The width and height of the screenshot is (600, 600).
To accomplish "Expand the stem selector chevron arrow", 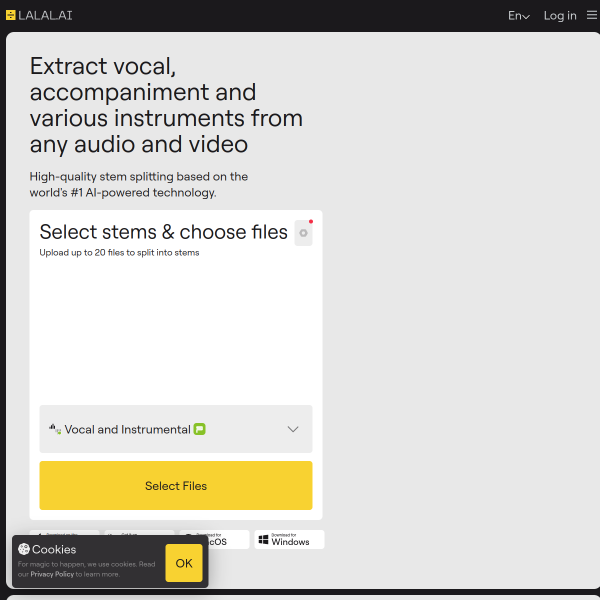I will point(293,429).
